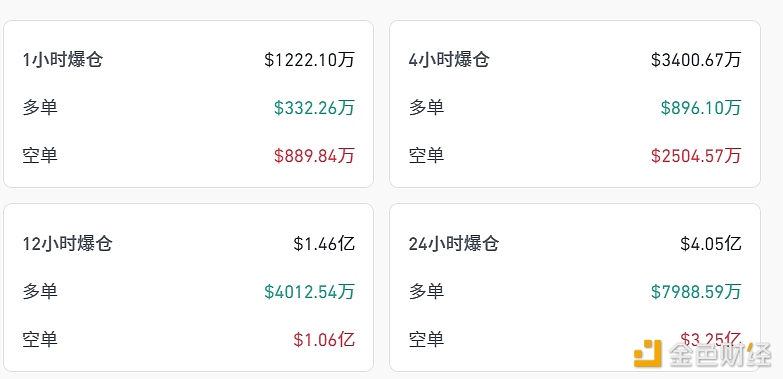783x379 pixels.
Task: Click 空单 label in the 24小时爆仓 card
Action: click(x=426, y=340)
